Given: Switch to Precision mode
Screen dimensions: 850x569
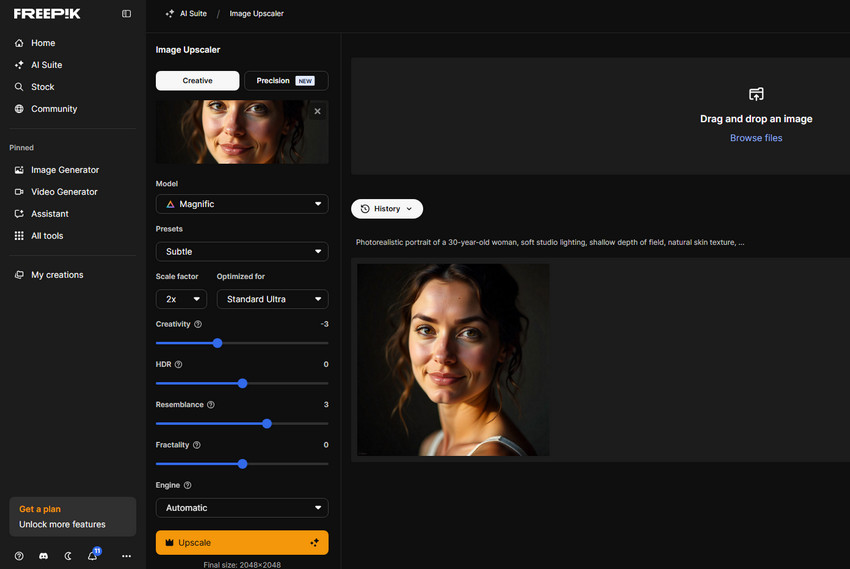Looking at the screenshot, I should (x=285, y=81).
